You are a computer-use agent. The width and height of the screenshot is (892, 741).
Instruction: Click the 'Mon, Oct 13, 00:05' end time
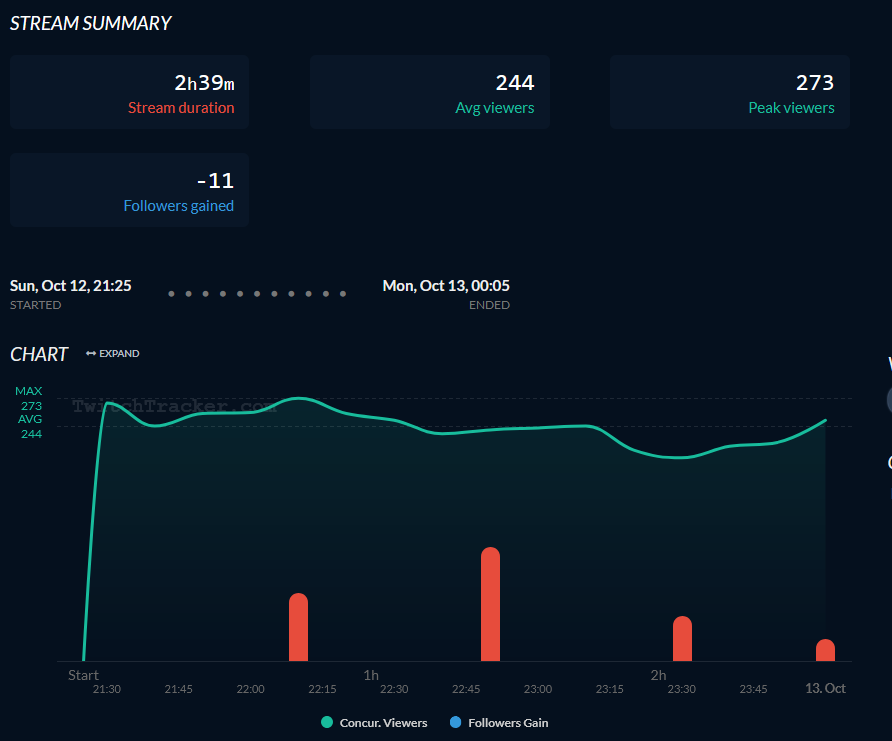pos(446,285)
